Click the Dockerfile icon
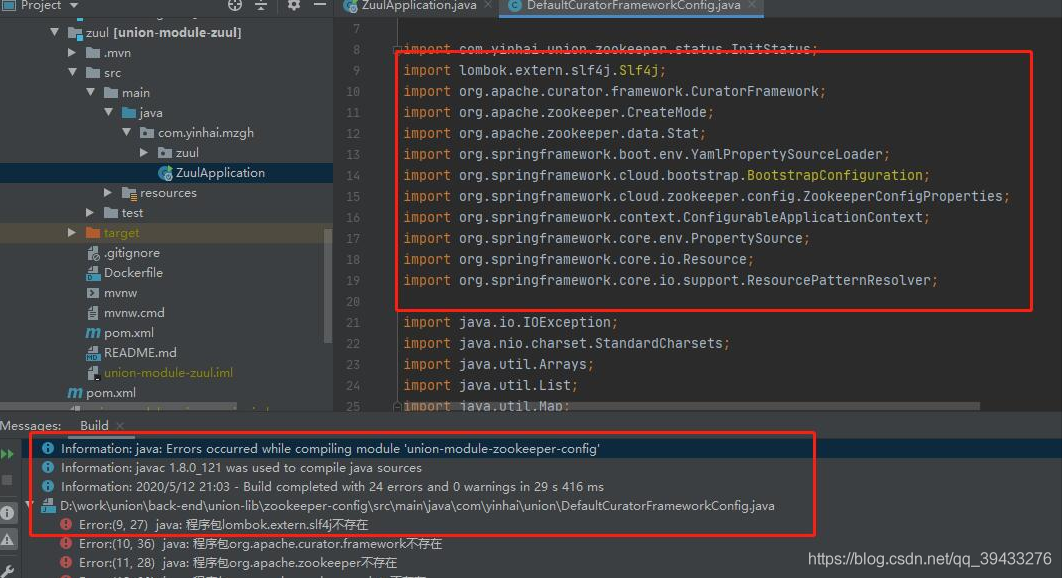The height and width of the screenshot is (578, 1062). pyautogui.click(x=93, y=273)
